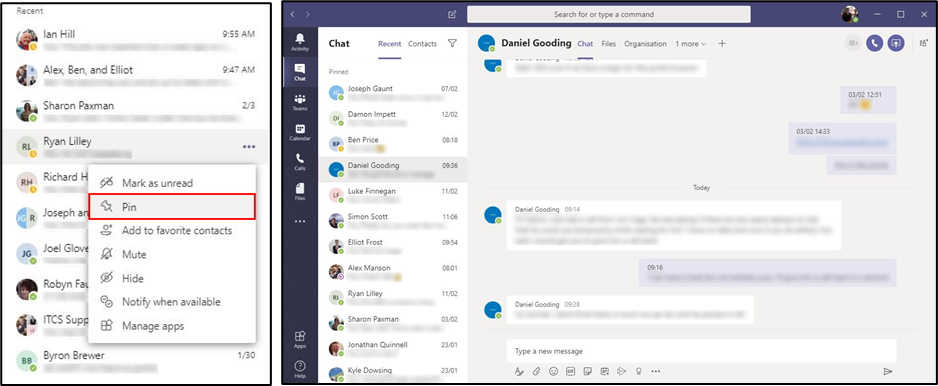The width and height of the screenshot is (938, 386).
Task: Open more messaging extensions ellipsis
Action: [x=656, y=372]
